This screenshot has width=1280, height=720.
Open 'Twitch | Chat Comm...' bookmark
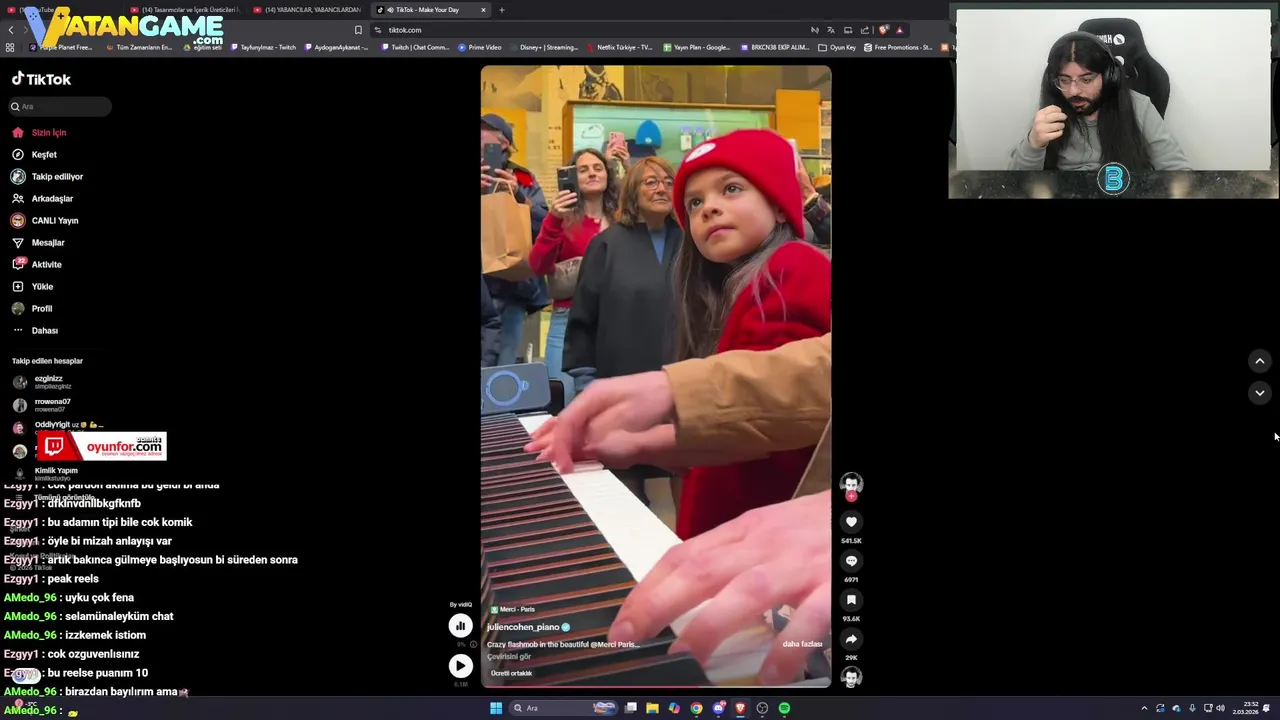pos(415,47)
